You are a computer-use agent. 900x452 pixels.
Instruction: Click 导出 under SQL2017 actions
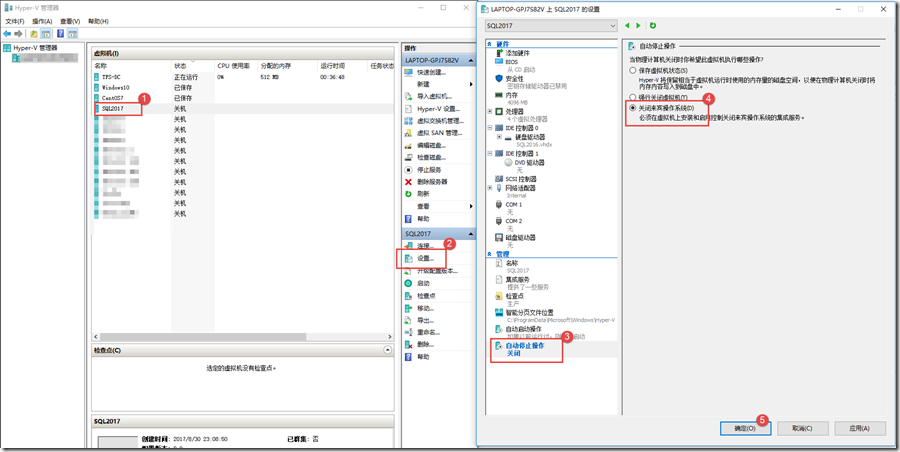click(x=425, y=320)
